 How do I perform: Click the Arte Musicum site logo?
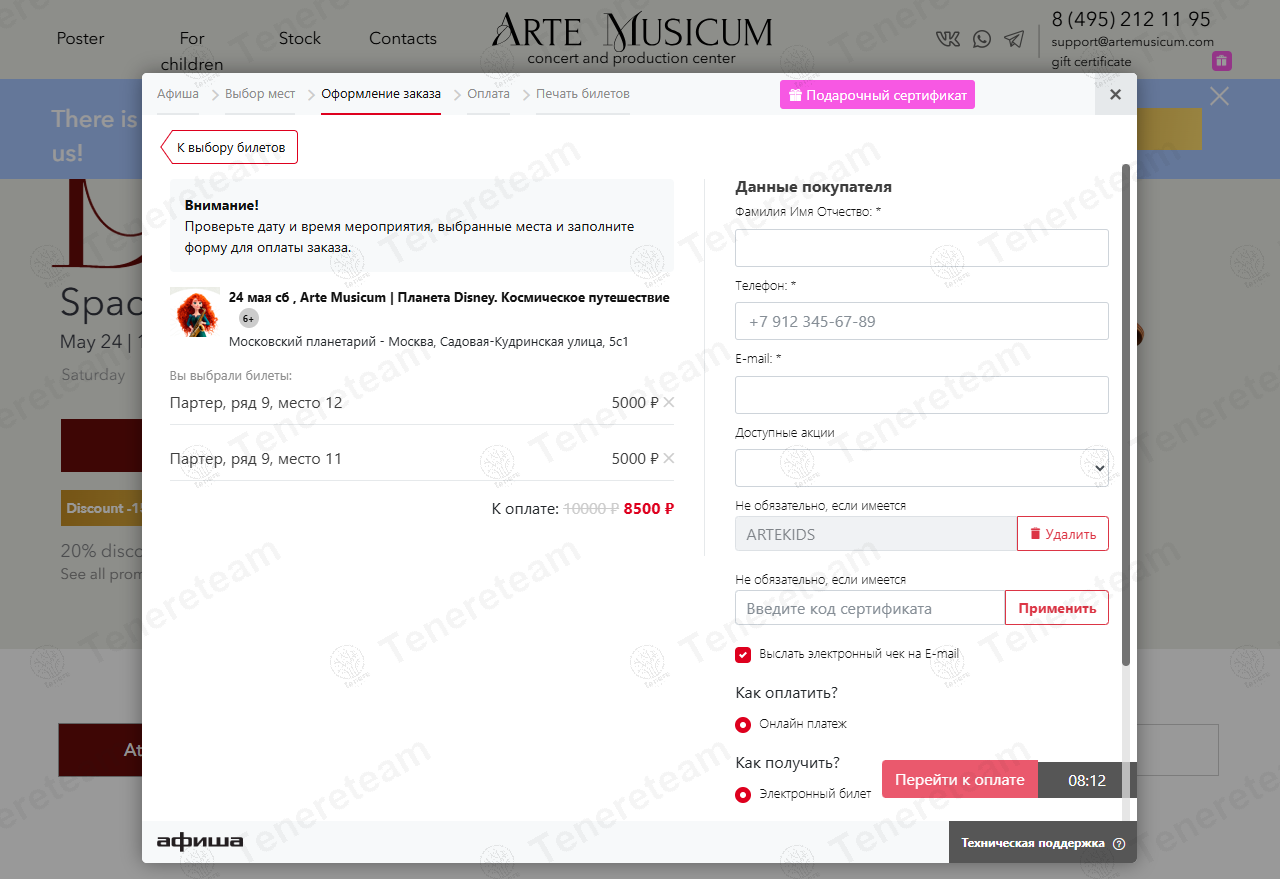coord(631,38)
